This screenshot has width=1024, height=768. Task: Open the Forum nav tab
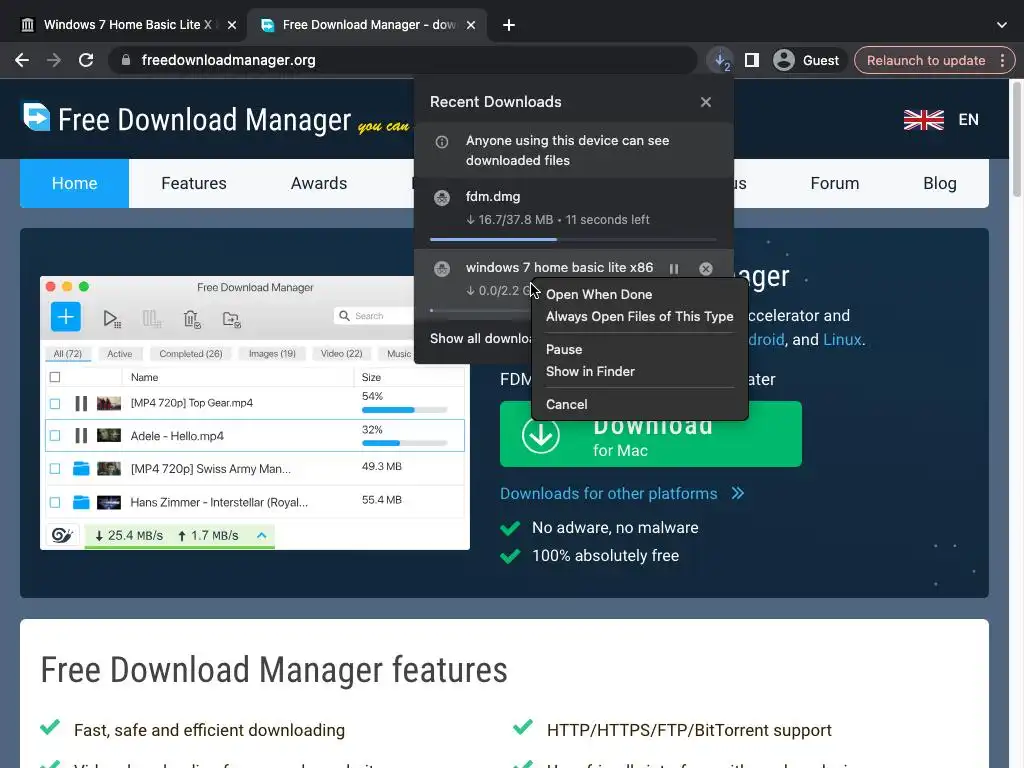[x=835, y=184]
